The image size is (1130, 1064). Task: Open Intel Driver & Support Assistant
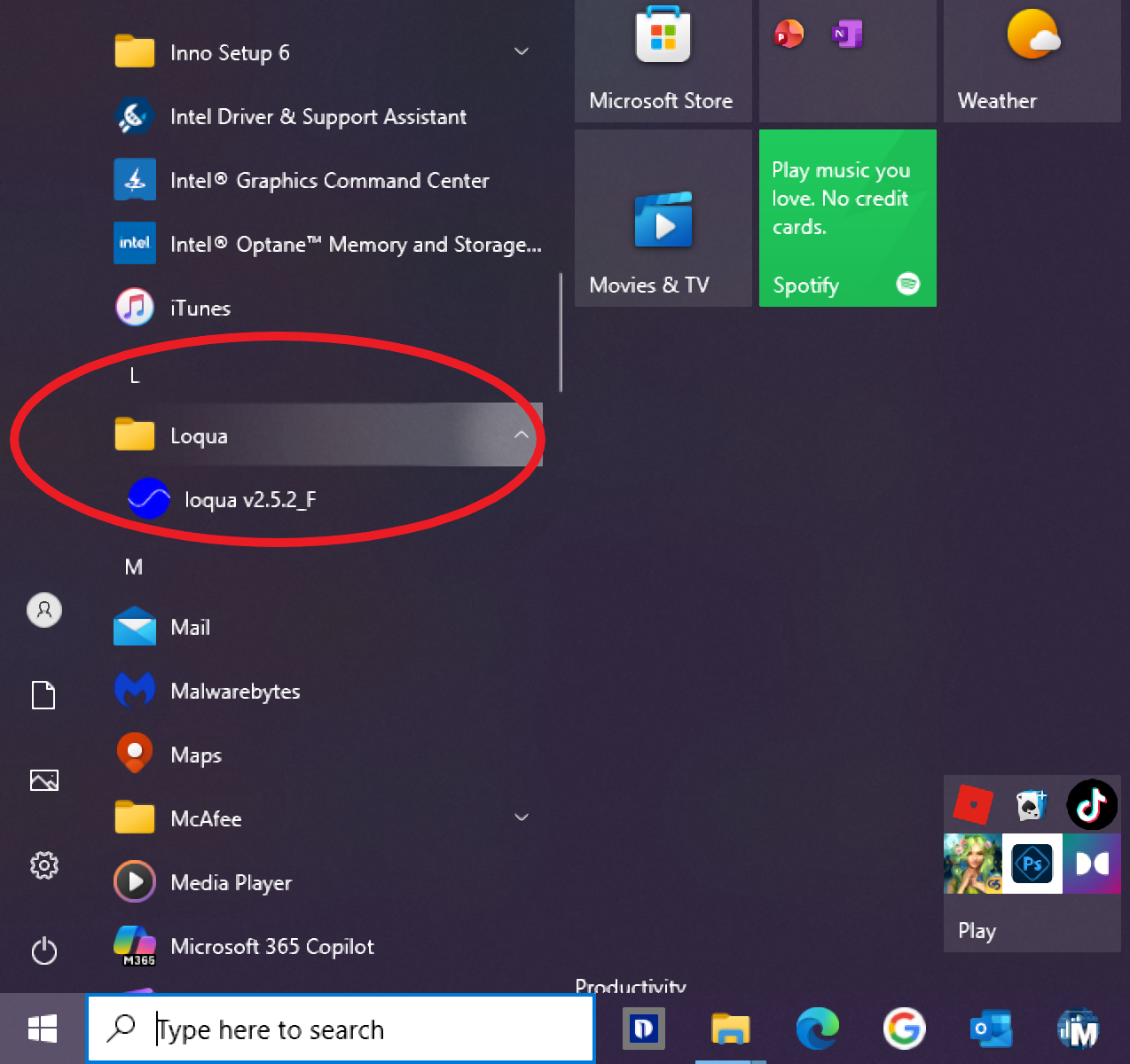click(326, 116)
